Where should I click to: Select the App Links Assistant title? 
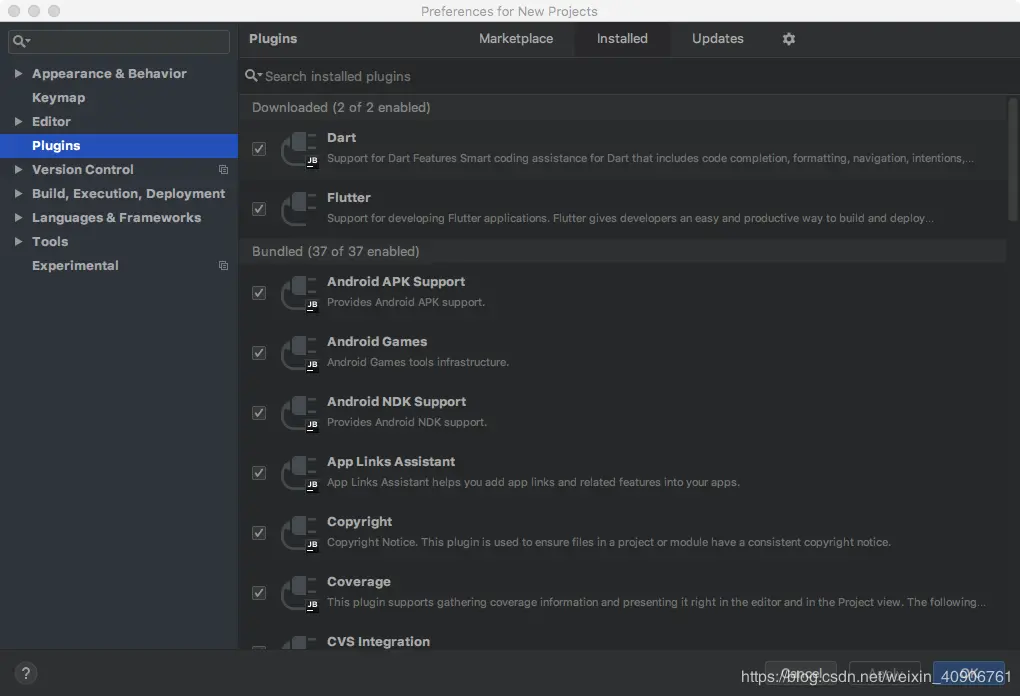390,462
